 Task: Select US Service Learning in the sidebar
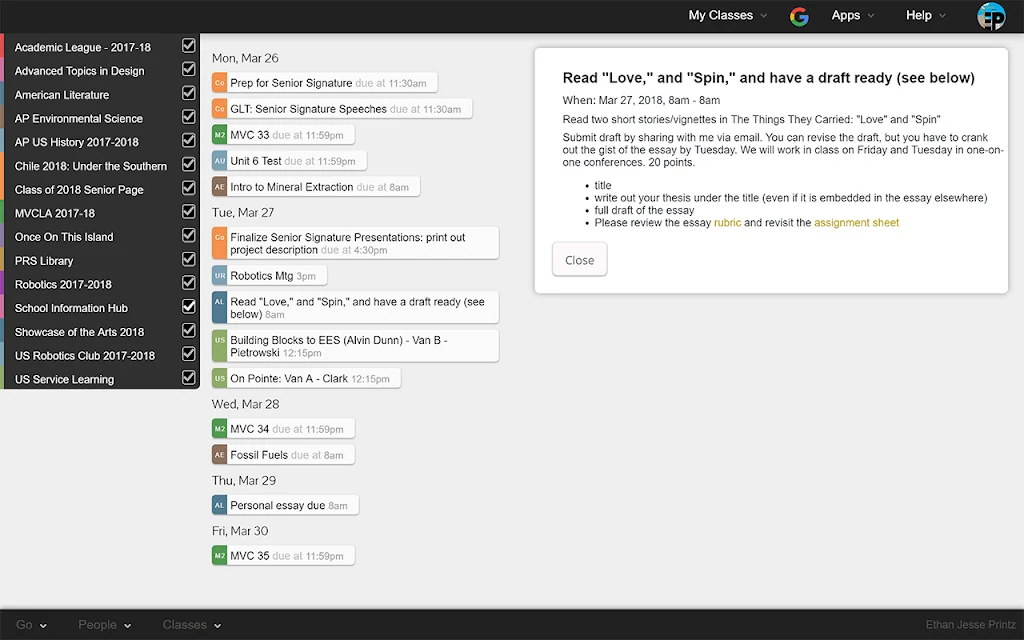[x=64, y=379]
